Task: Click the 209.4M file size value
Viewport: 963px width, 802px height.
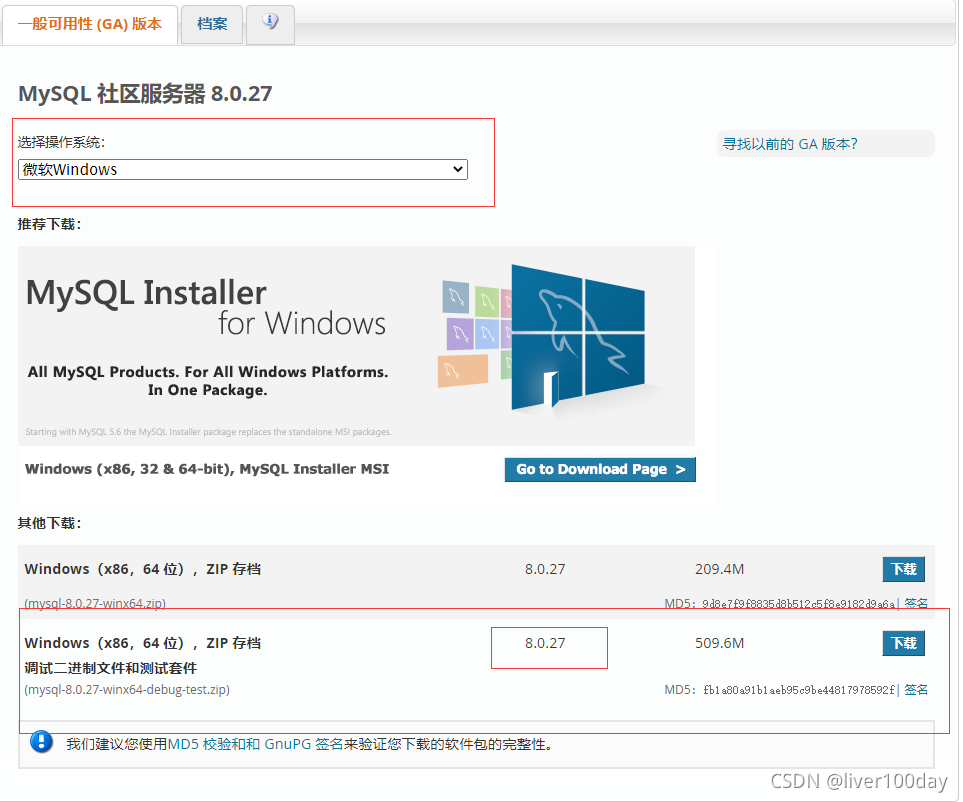Action: [x=719, y=569]
